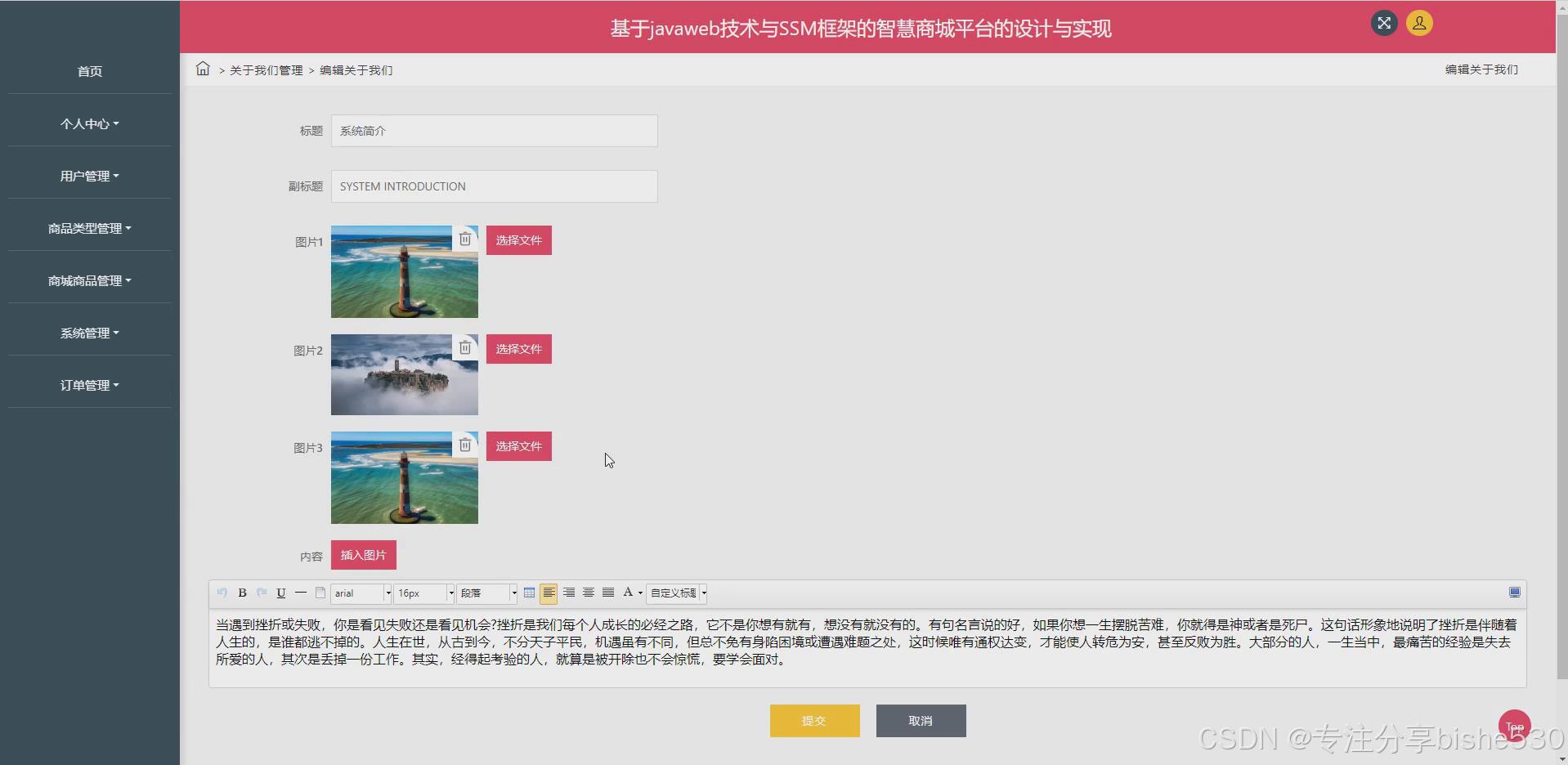The width and height of the screenshot is (1568, 765).
Task: Insert a table via editor toolbar icon
Action: (x=529, y=593)
